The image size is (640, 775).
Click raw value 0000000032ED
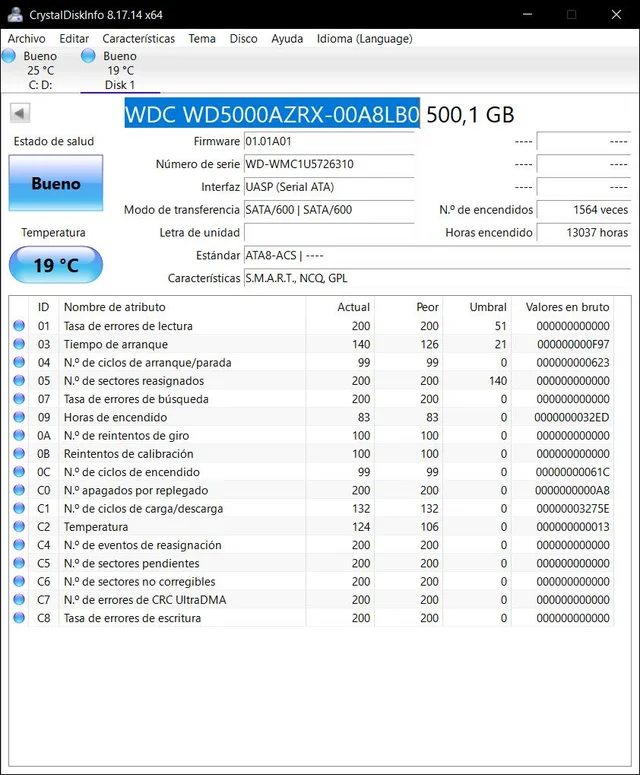tap(571, 417)
